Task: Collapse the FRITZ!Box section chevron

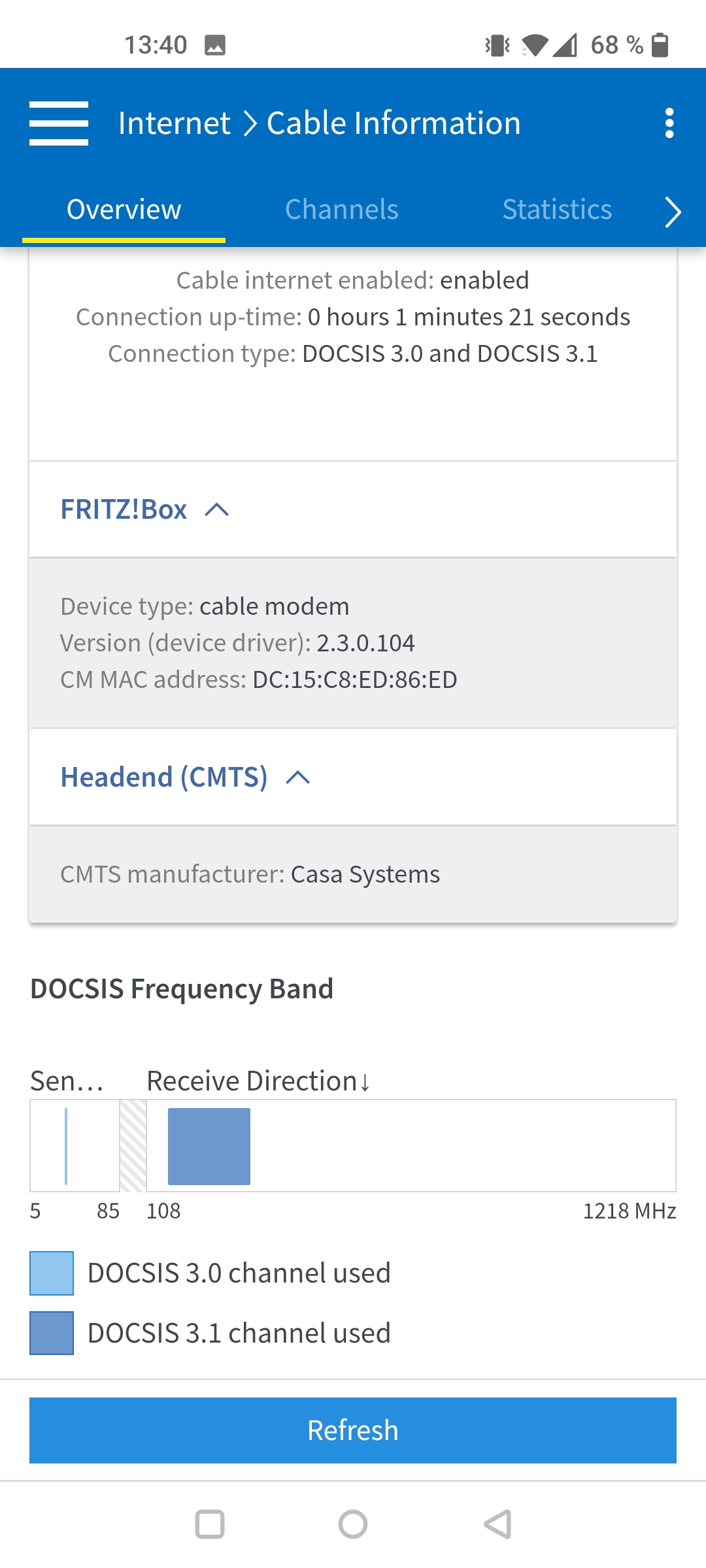Action: (217, 510)
